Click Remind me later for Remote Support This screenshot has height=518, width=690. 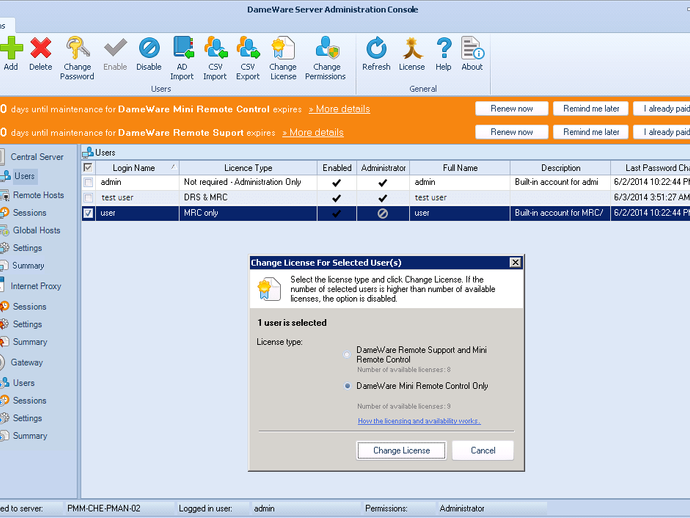click(x=591, y=132)
